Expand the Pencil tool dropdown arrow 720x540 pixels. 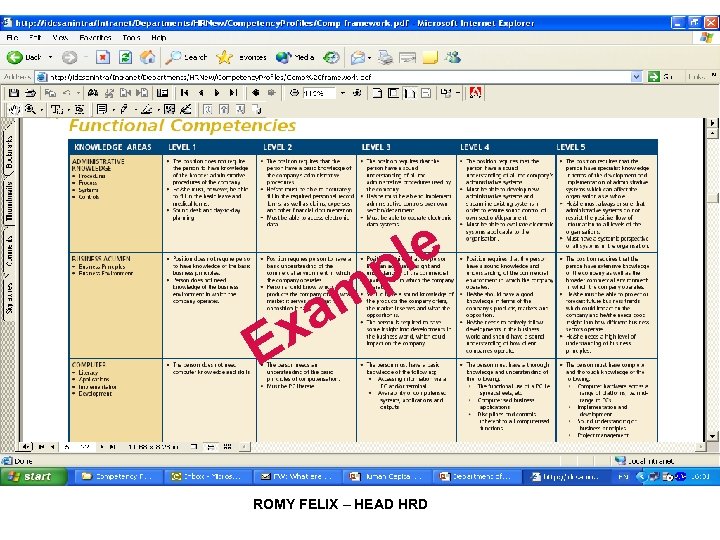pyautogui.click(x=135, y=110)
